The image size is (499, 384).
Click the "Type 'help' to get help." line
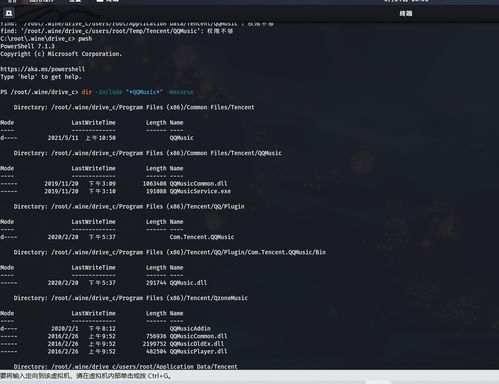tap(41, 77)
